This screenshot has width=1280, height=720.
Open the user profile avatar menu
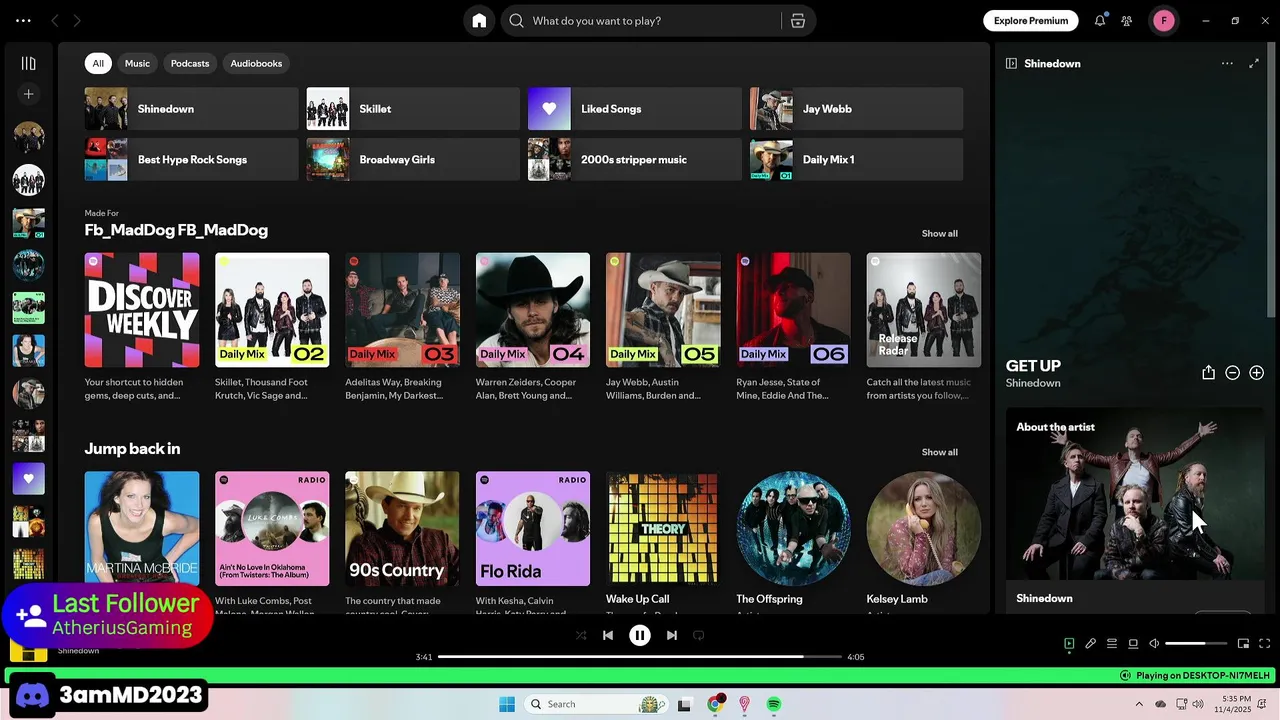click(x=1164, y=20)
